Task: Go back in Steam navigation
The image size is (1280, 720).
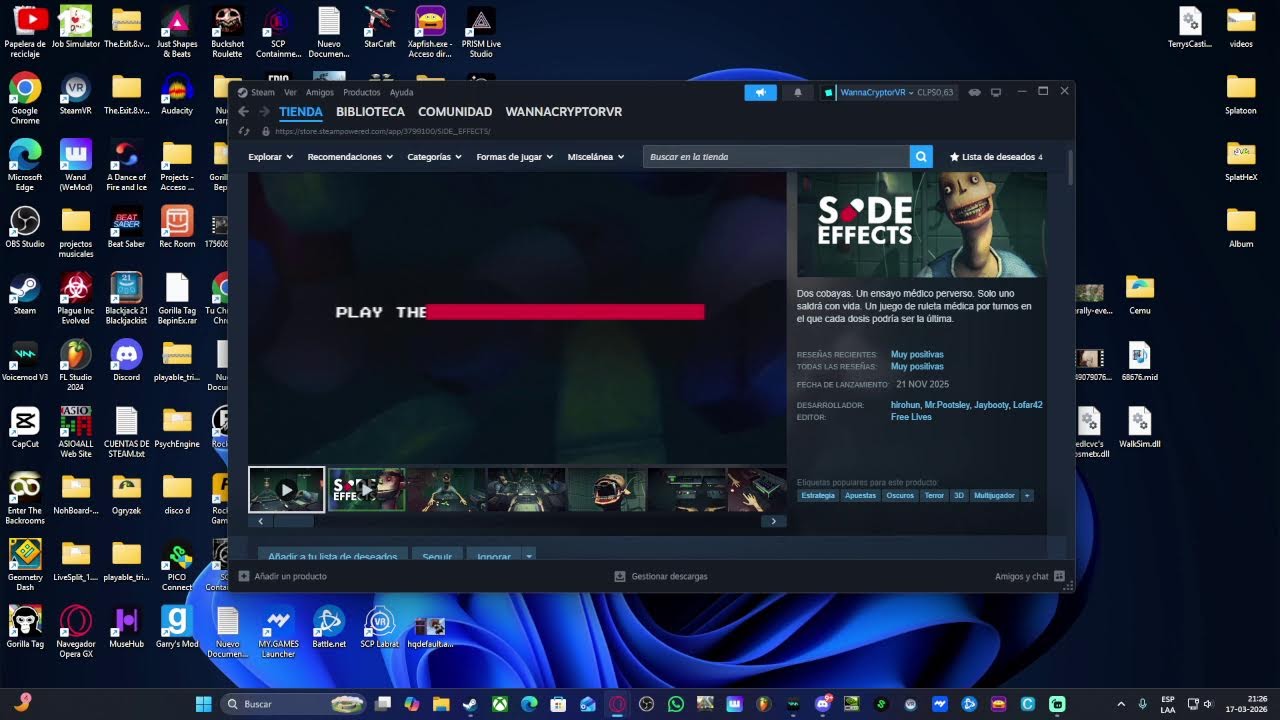Action: [243, 112]
